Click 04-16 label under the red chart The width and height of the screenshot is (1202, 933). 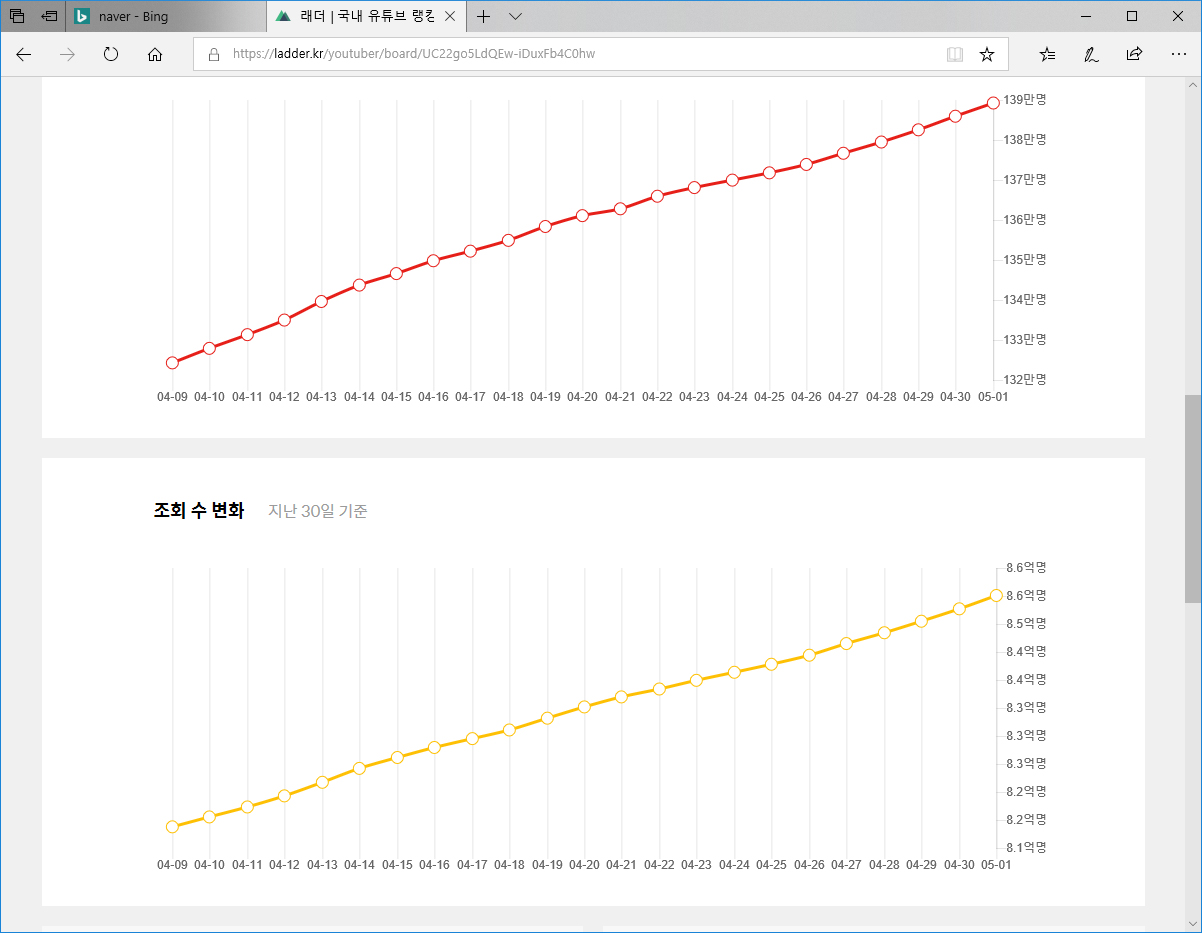tap(433, 397)
